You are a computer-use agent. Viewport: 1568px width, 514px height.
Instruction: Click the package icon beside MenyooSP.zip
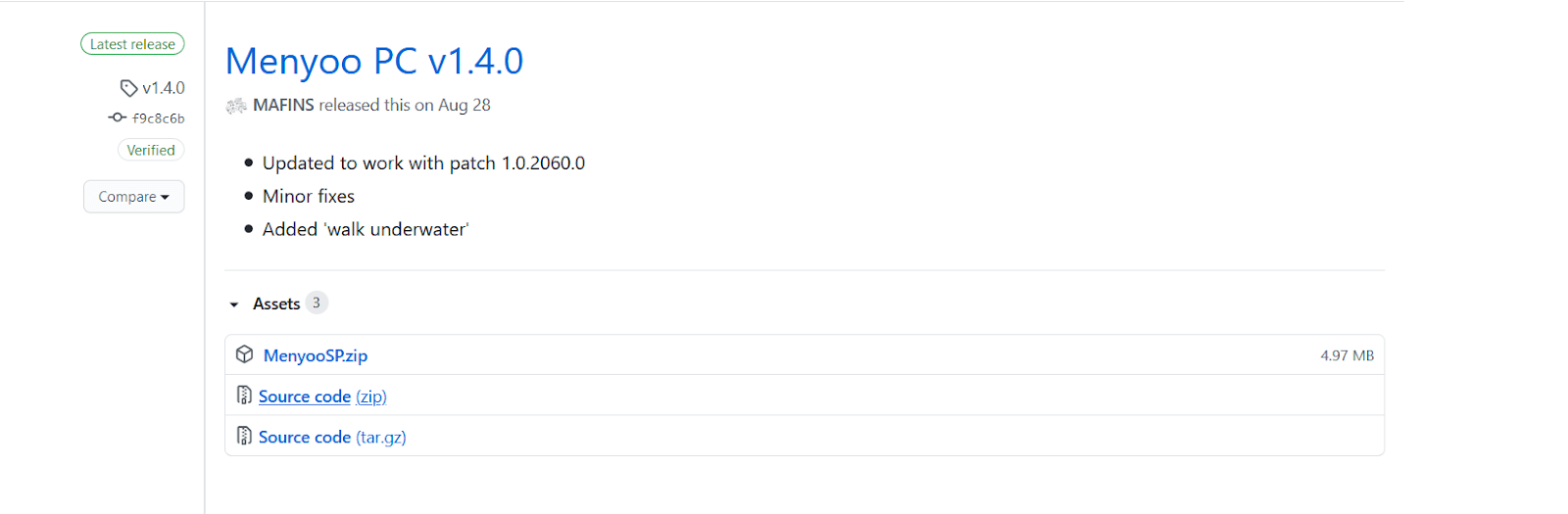pos(245,354)
